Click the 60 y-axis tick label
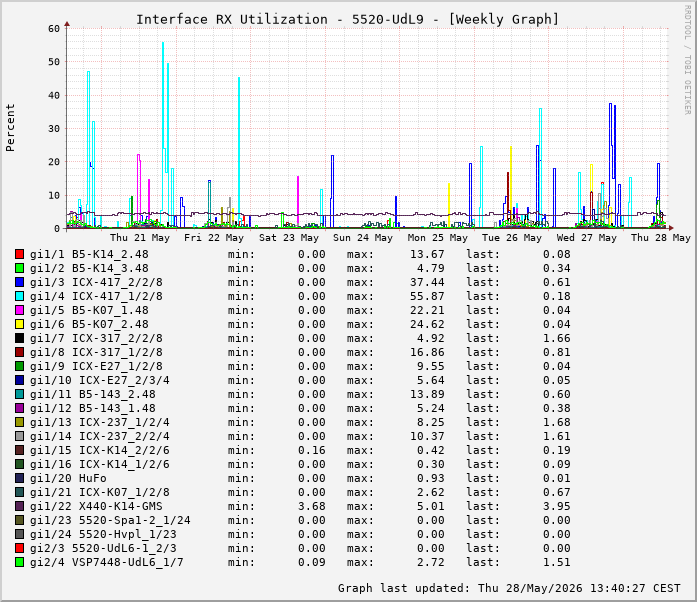This screenshot has width=697, height=602. pyautogui.click(x=54, y=28)
